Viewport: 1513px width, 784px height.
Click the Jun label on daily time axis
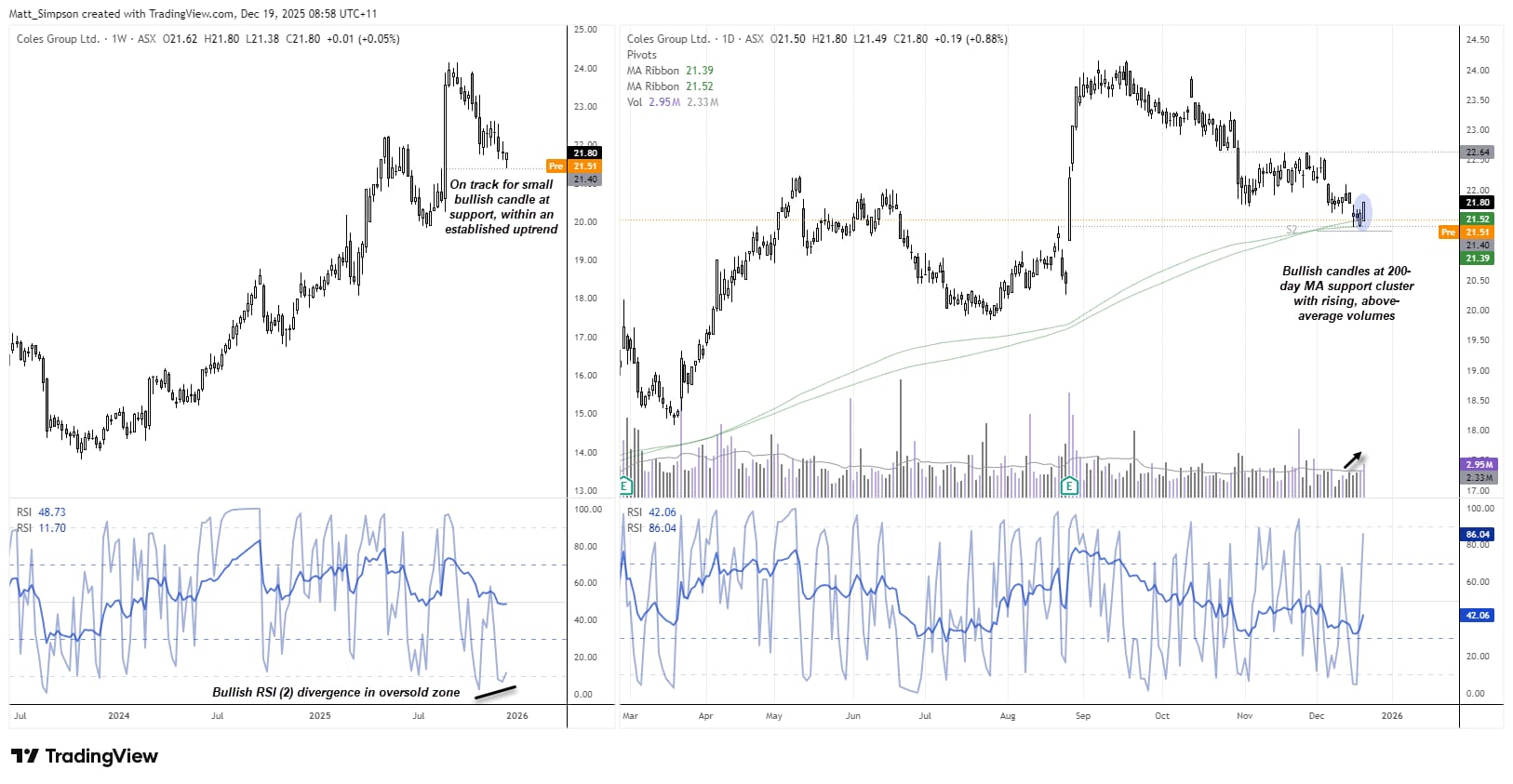(853, 715)
